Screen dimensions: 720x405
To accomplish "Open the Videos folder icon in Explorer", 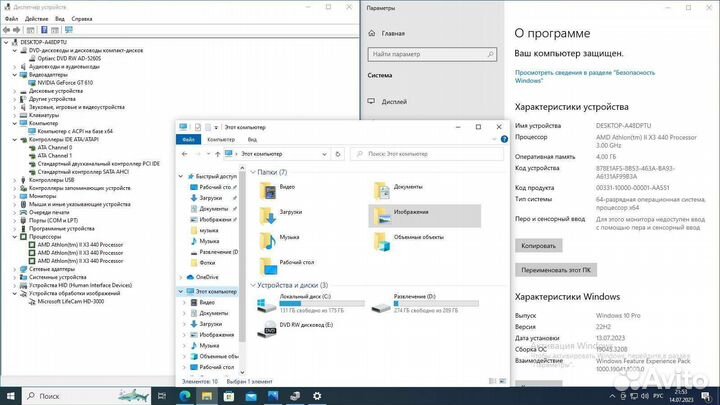I will 268,190.
